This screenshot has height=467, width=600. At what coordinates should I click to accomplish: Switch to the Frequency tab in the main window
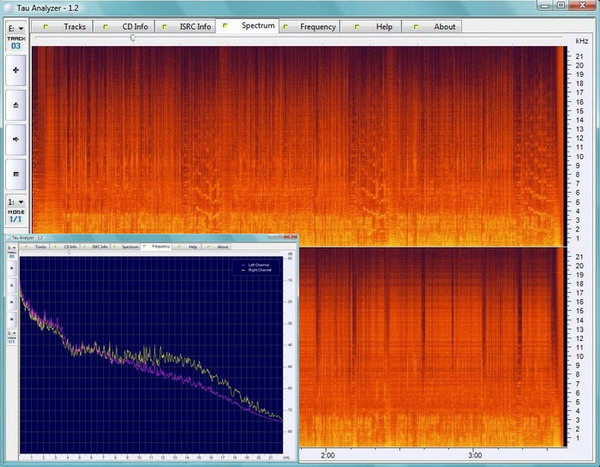click(317, 27)
